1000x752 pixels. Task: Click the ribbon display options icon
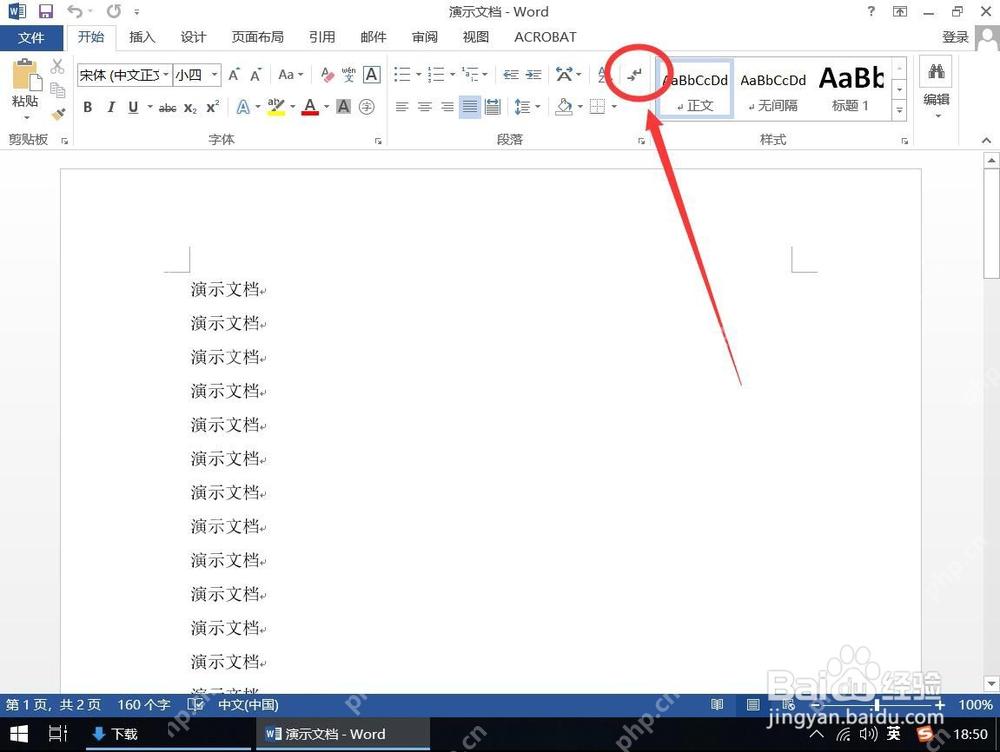coord(900,11)
